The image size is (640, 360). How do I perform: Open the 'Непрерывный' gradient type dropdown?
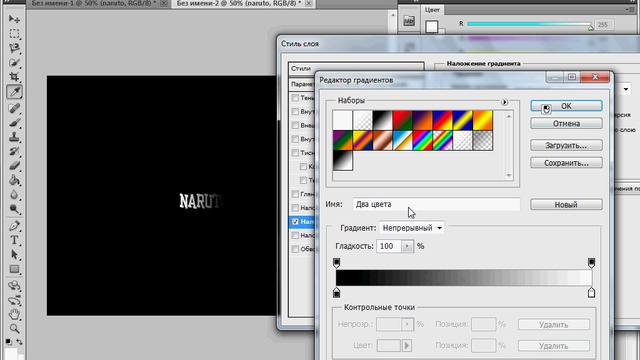tap(411, 228)
